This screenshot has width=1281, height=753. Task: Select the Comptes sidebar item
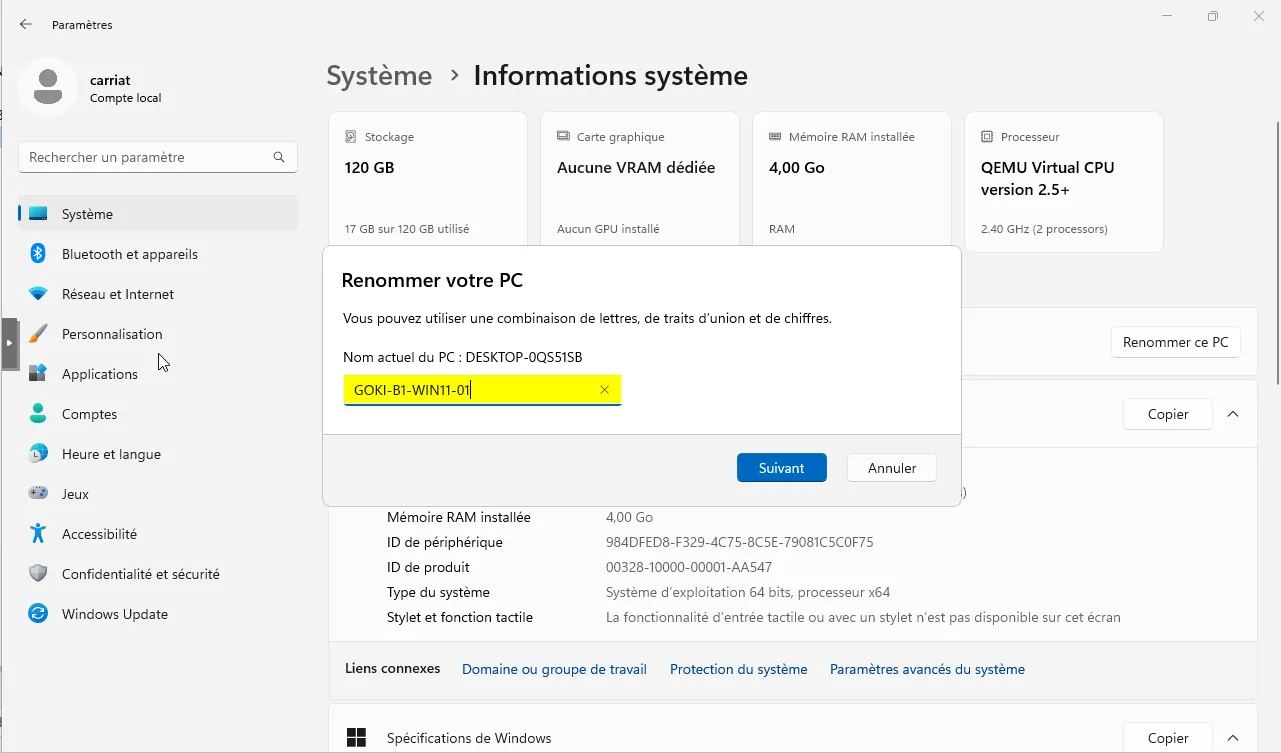89,414
